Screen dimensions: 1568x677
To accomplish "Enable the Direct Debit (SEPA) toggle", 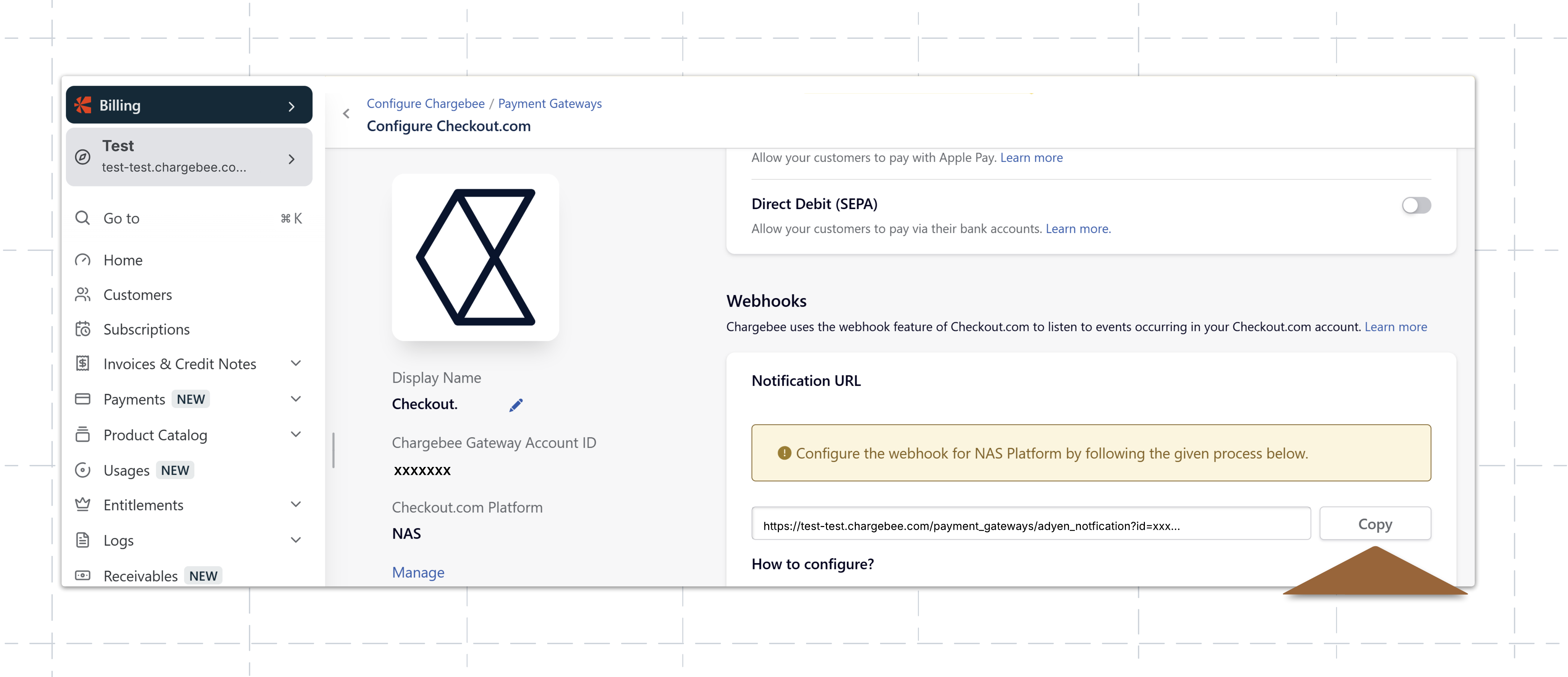I will coord(1416,205).
